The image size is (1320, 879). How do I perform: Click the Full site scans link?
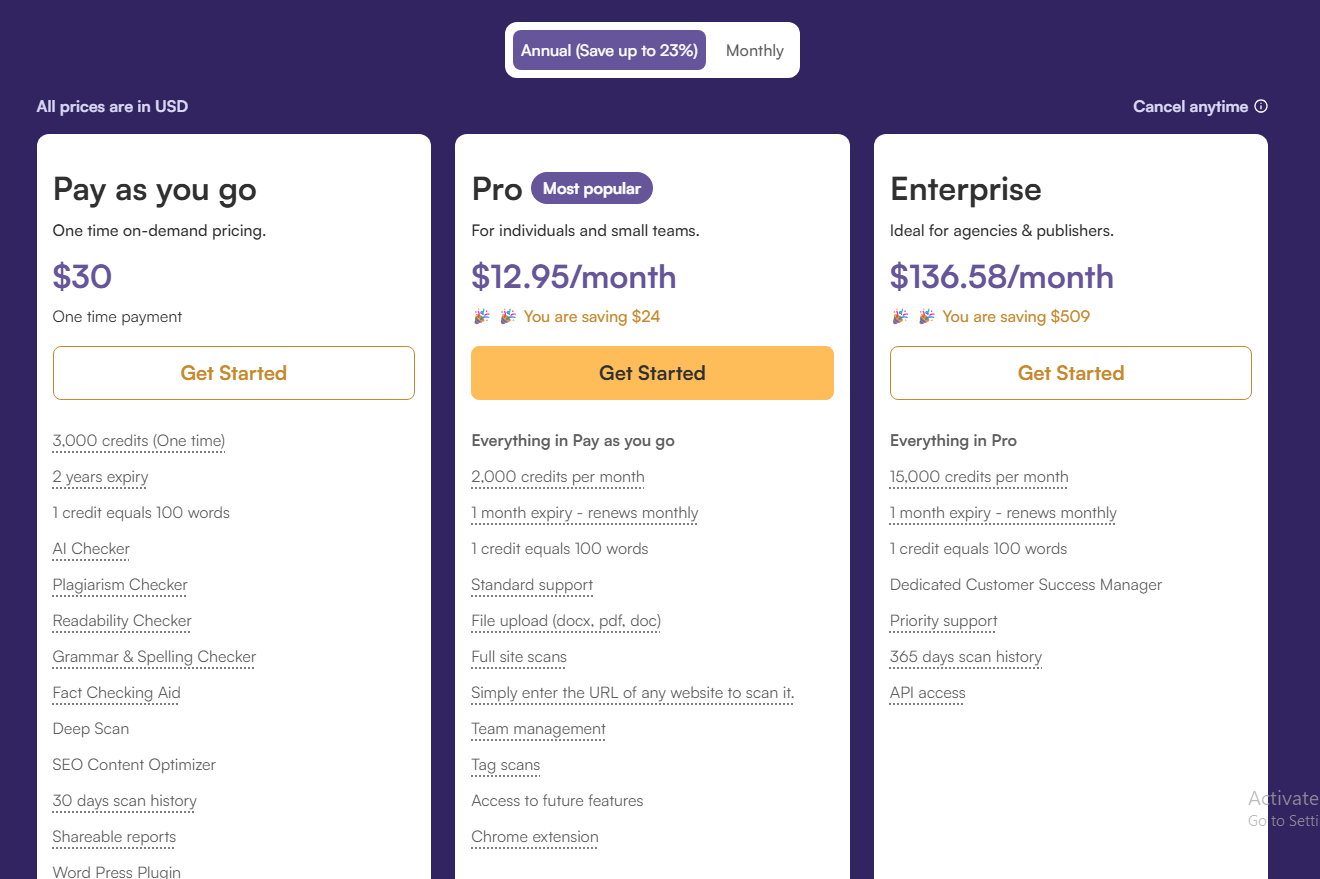click(519, 656)
